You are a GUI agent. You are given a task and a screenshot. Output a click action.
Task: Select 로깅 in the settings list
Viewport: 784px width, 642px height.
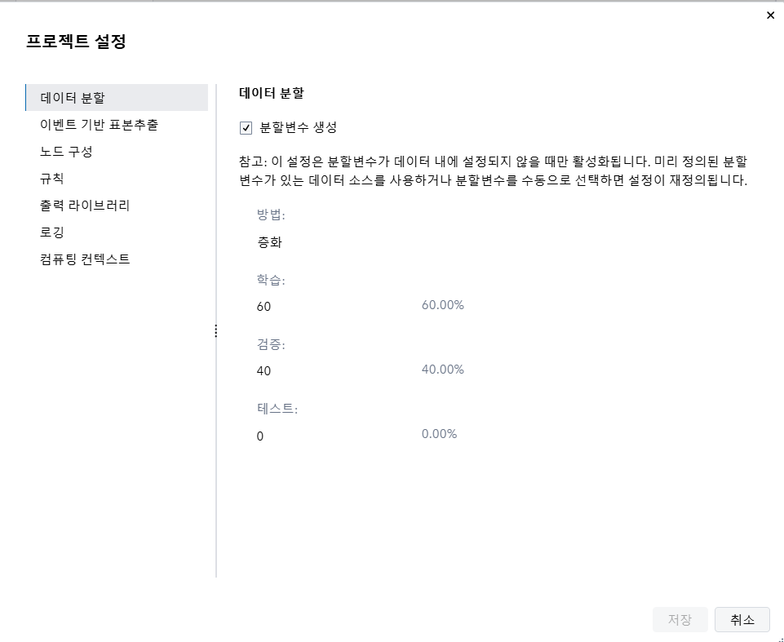coord(52,233)
